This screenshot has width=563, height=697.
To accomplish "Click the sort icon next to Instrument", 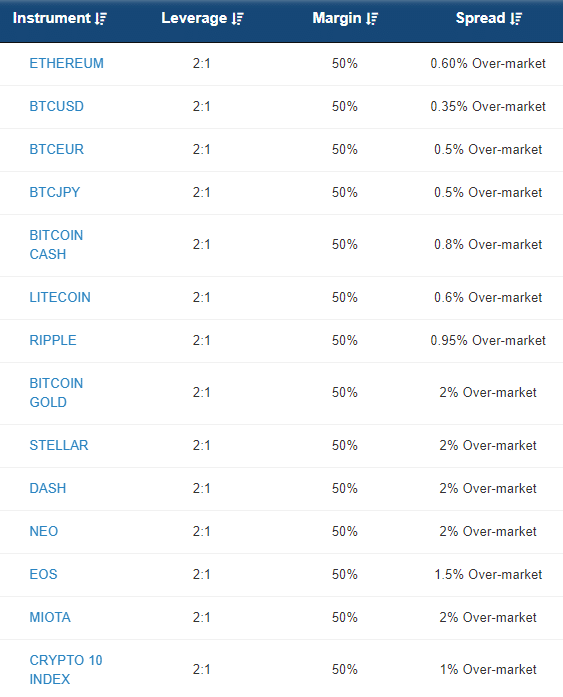I will point(101,19).
